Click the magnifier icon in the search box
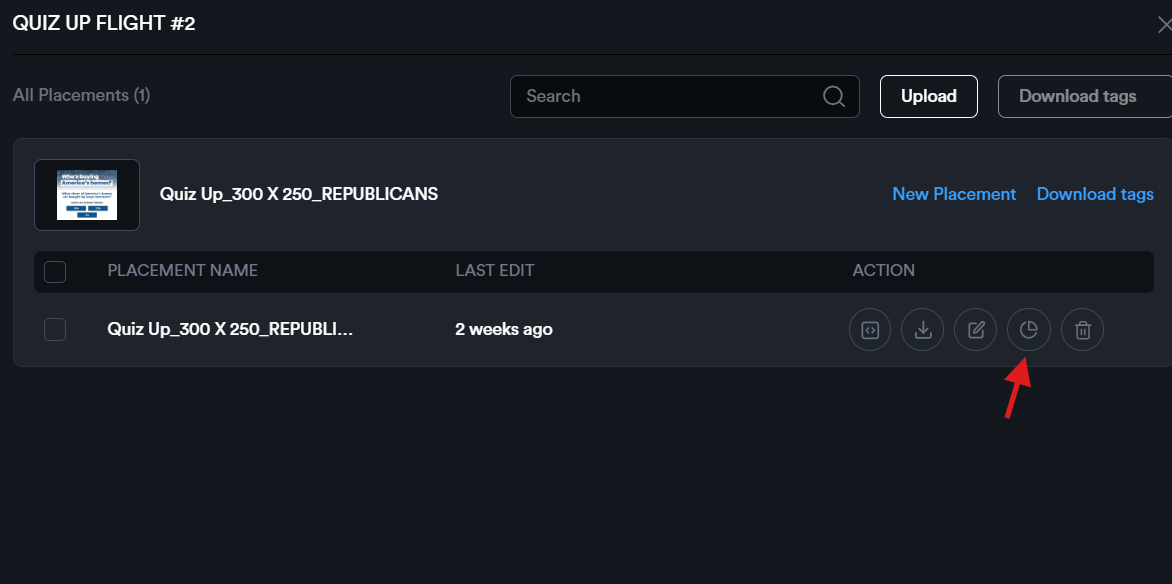1172x584 pixels. pos(834,96)
